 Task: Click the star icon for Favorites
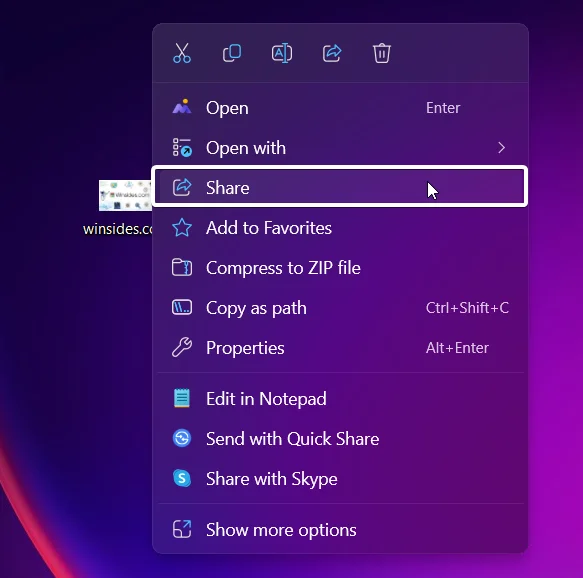[182, 227]
